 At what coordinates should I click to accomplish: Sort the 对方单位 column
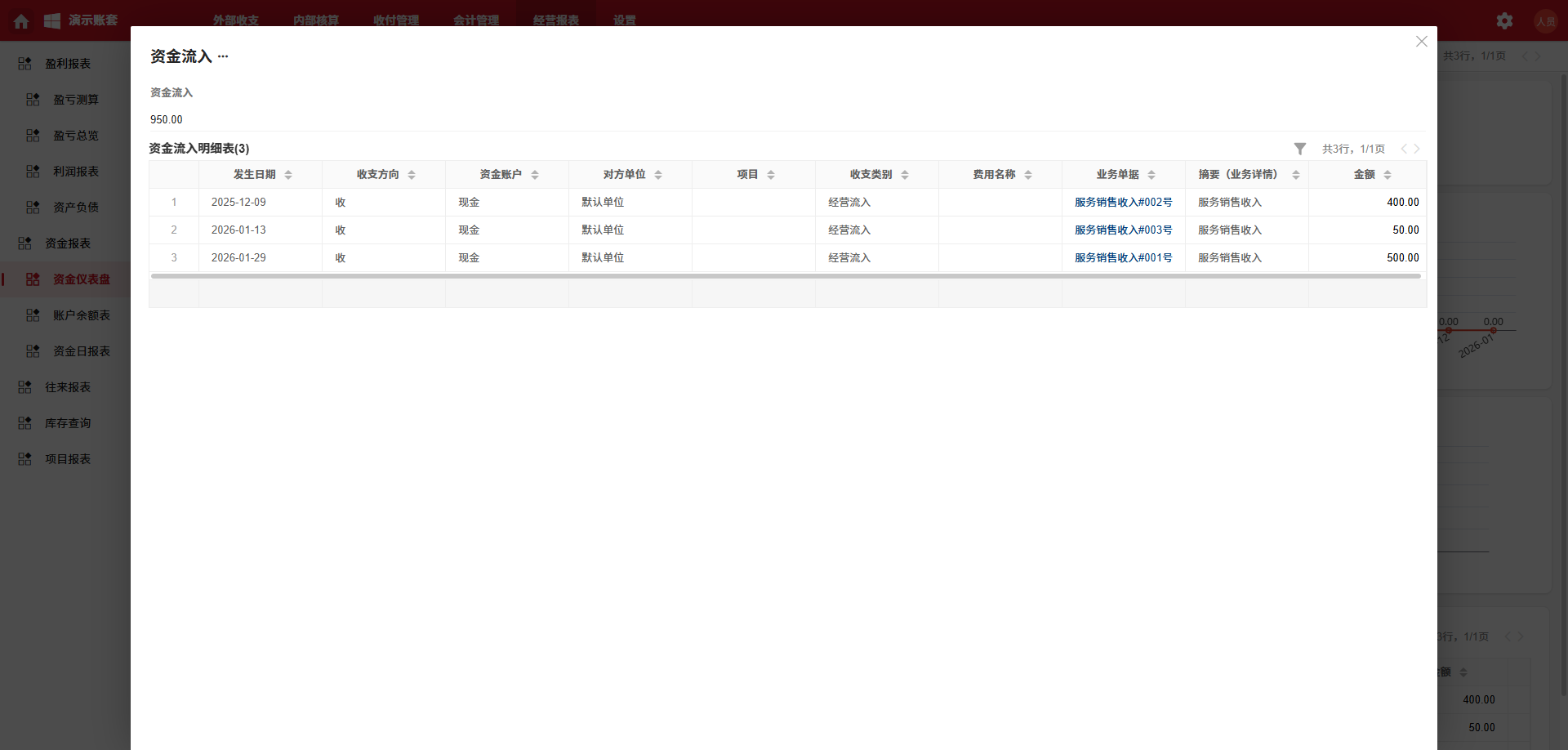tap(658, 175)
